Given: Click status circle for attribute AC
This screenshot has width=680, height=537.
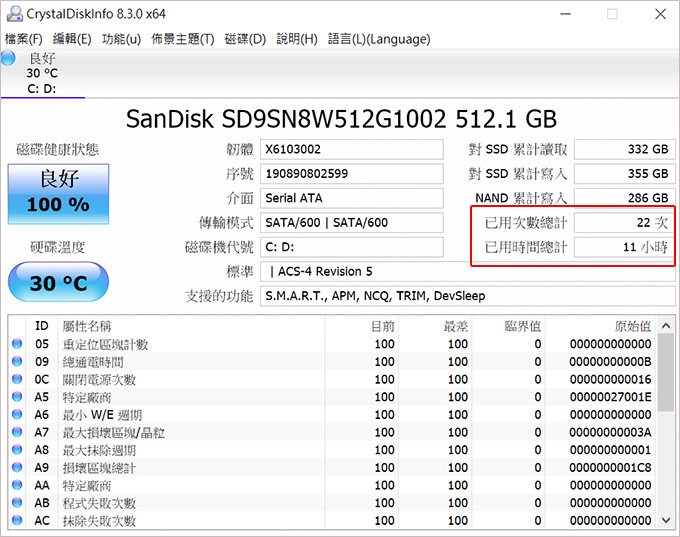Looking at the screenshot, I should point(17,520).
